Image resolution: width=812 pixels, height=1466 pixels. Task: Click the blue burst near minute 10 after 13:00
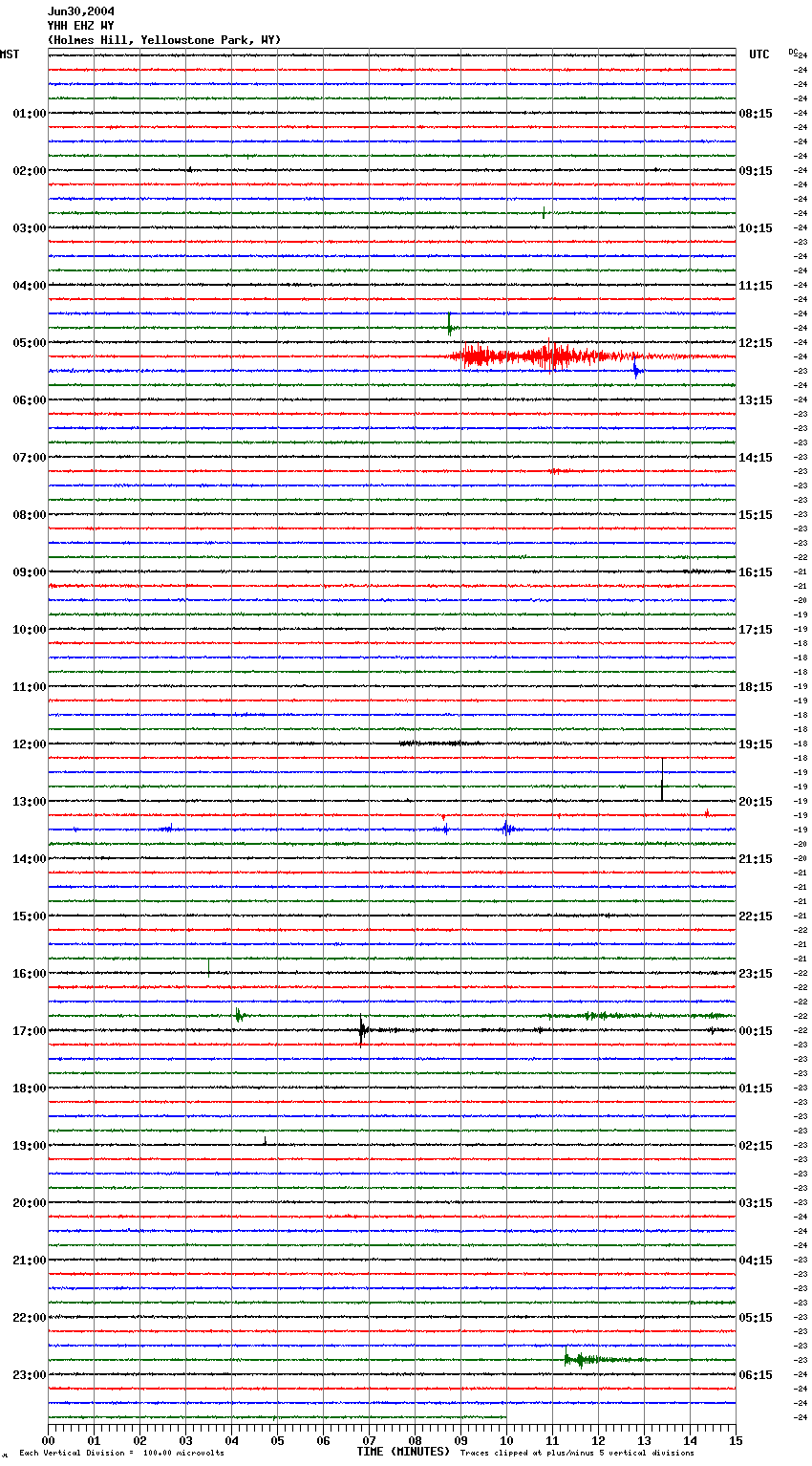click(x=506, y=829)
